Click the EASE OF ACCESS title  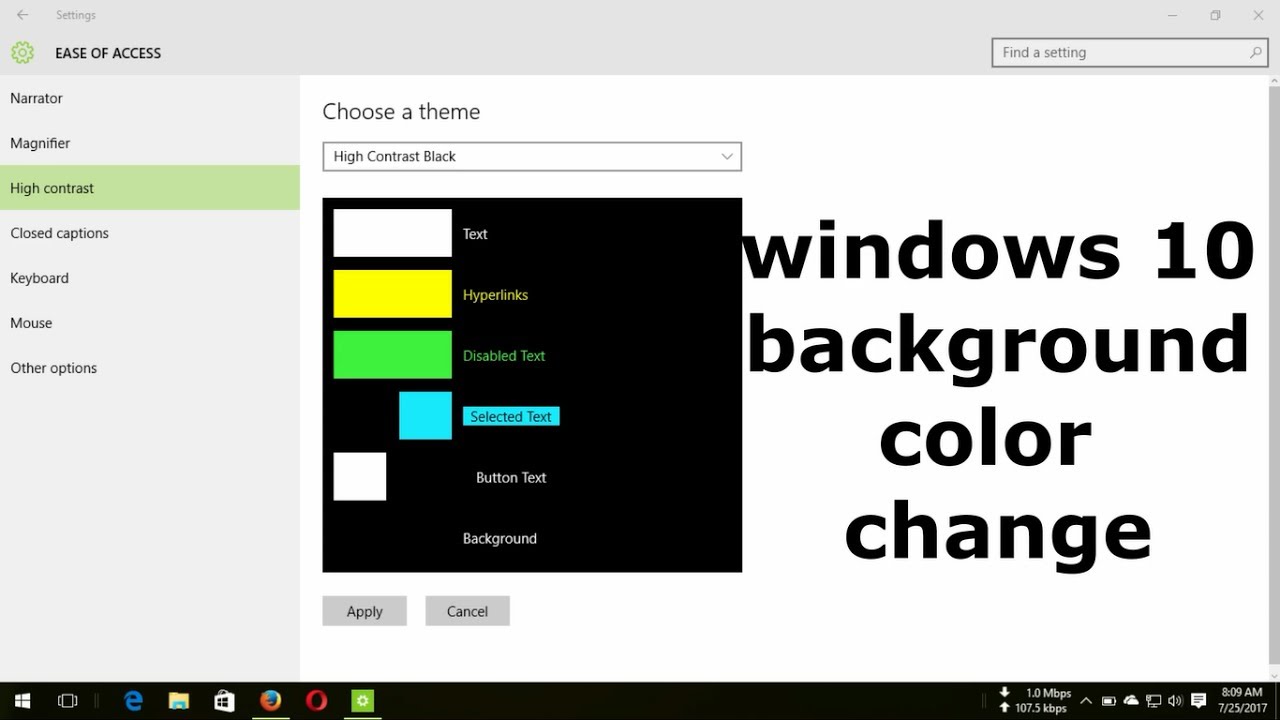point(108,53)
